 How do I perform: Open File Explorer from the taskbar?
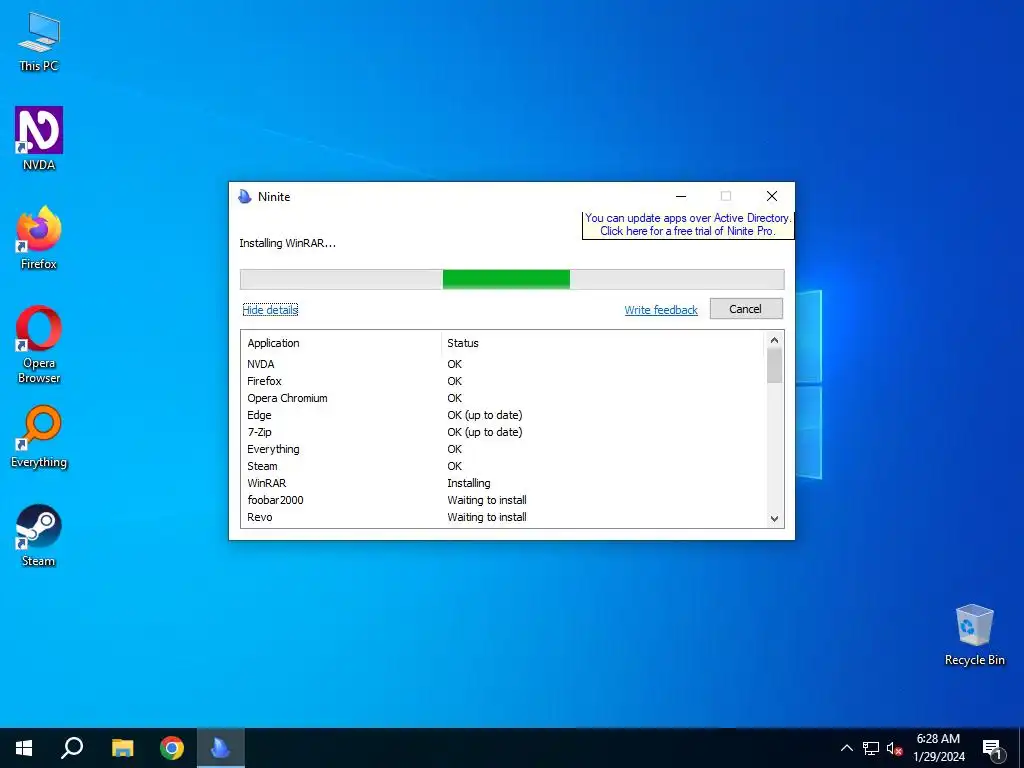click(x=122, y=748)
